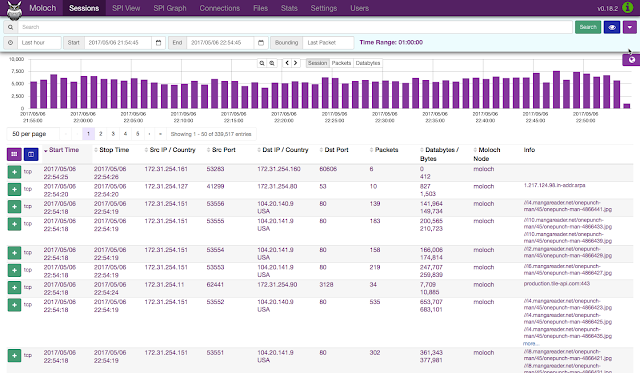Go to results page 3
Screen dimensions: 640x373
113,134
